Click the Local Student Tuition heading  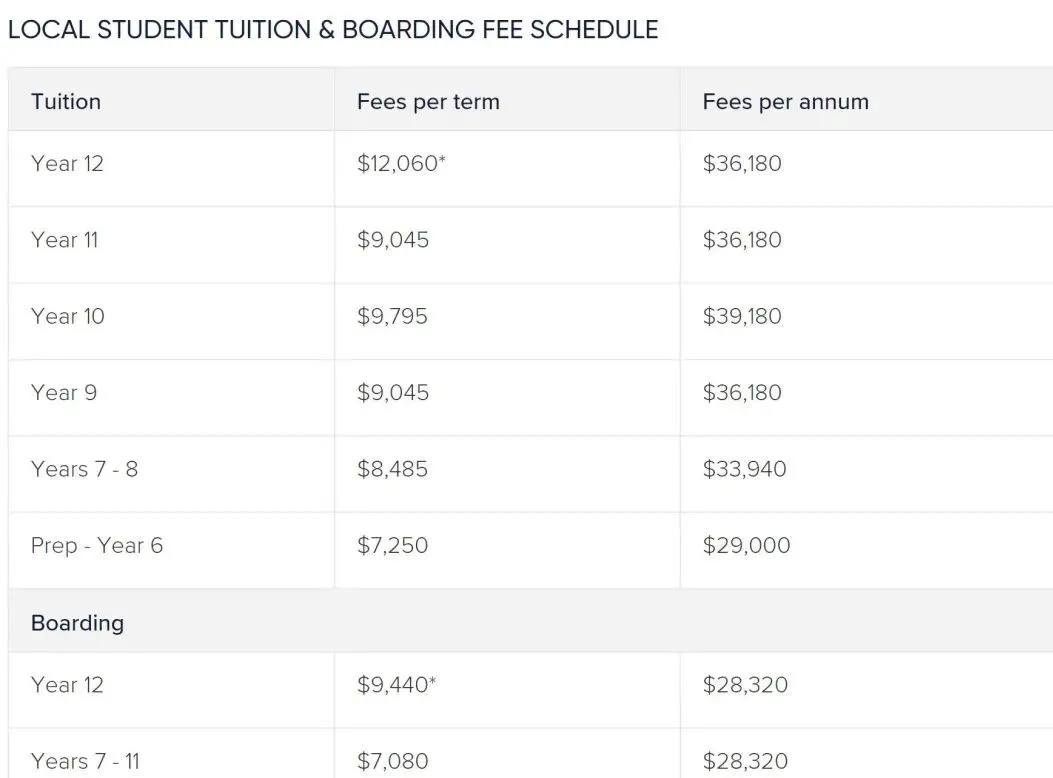(x=333, y=30)
